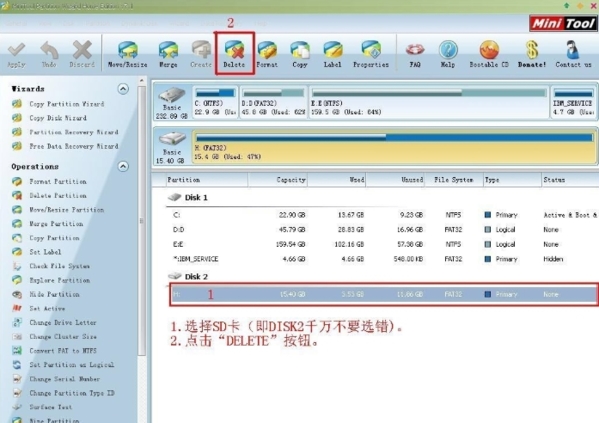Screen dimensions: 599x423
Task: Collapse the Operations section chevron
Action: (x=123, y=167)
